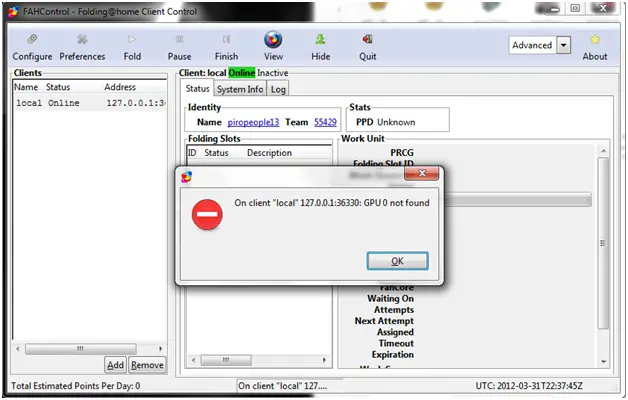Click the Clients list horizontal scrollbar thumb
This screenshot has height=400, width=628.
tap(81, 349)
